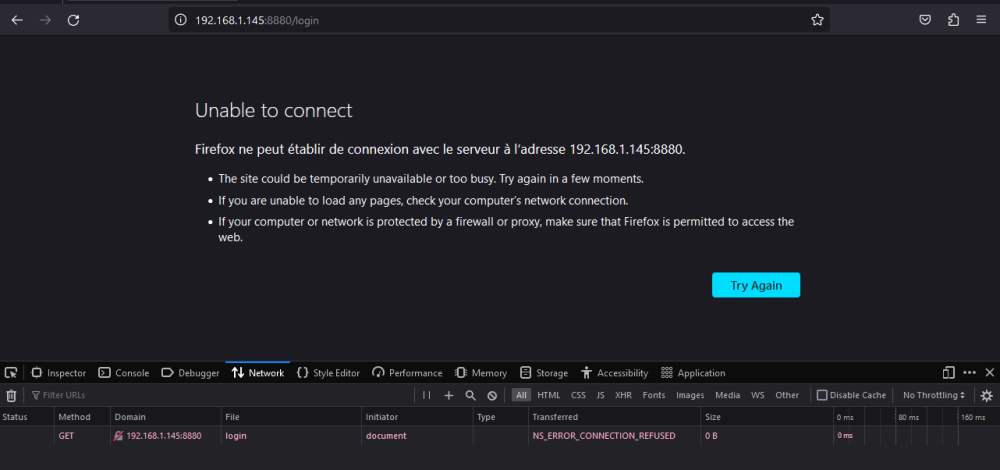Select the GET method cell in request row
1000x470 pixels.
[x=66, y=436]
